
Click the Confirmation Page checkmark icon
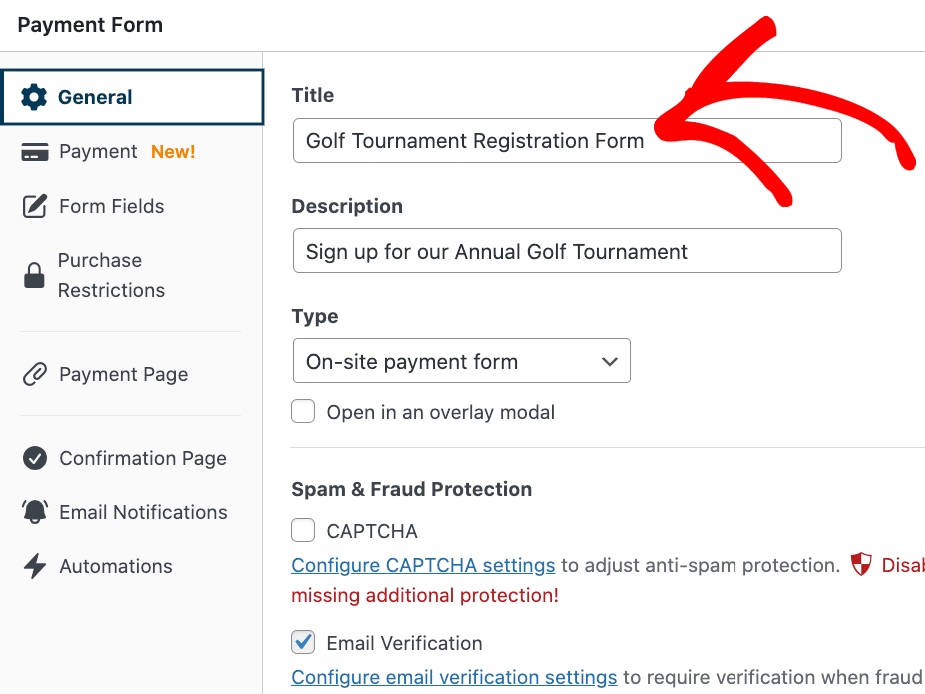point(35,459)
